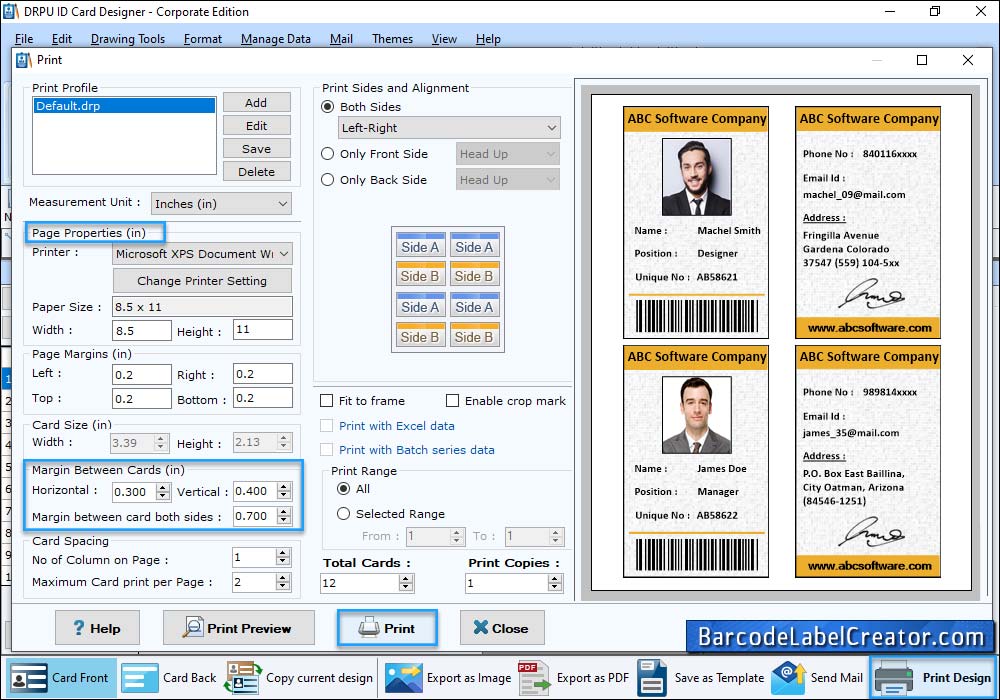This screenshot has width=1000, height=700.
Task: Open the Manage Data menu
Action: (x=276, y=39)
